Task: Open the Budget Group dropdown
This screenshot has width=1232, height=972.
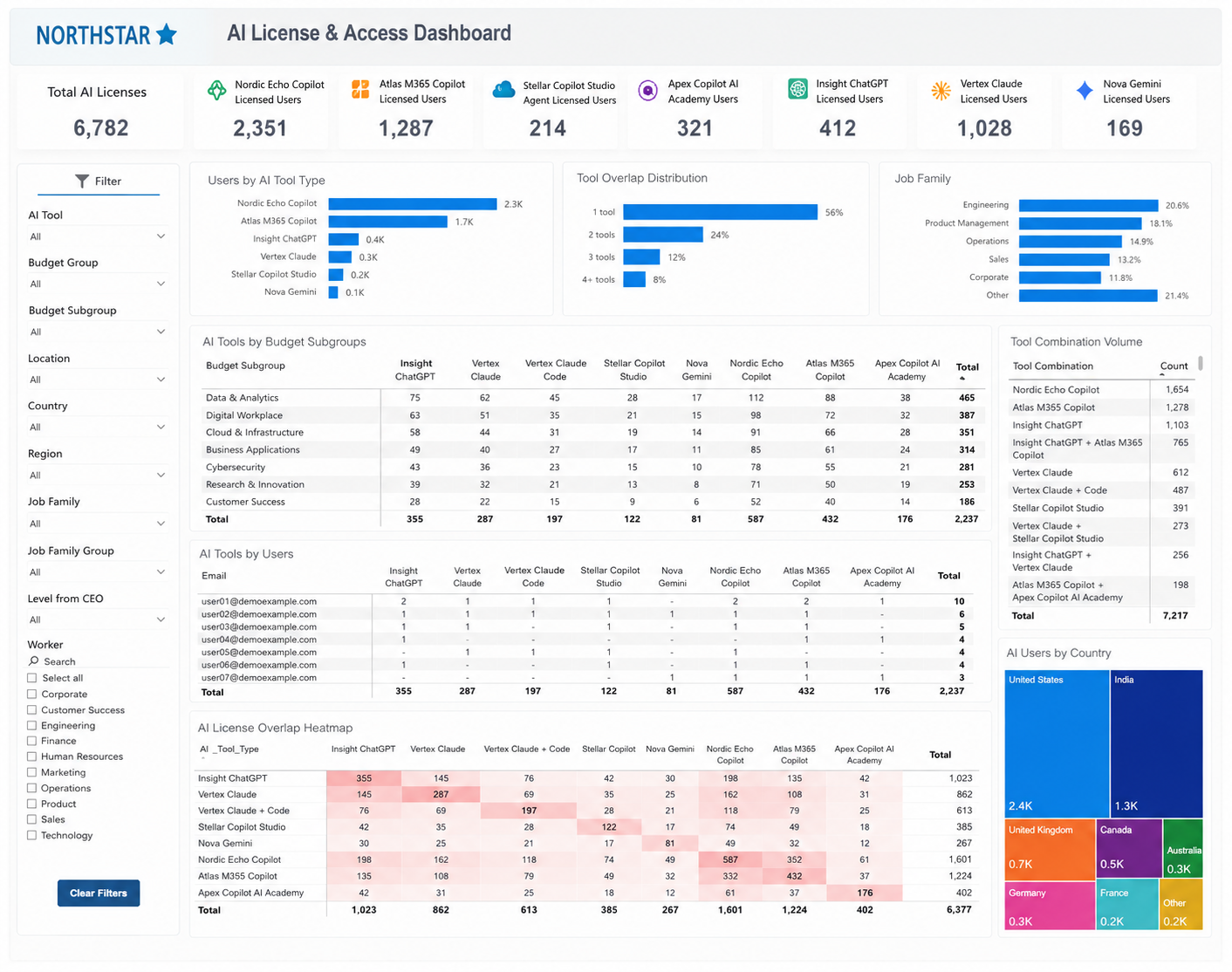Action: [x=97, y=284]
